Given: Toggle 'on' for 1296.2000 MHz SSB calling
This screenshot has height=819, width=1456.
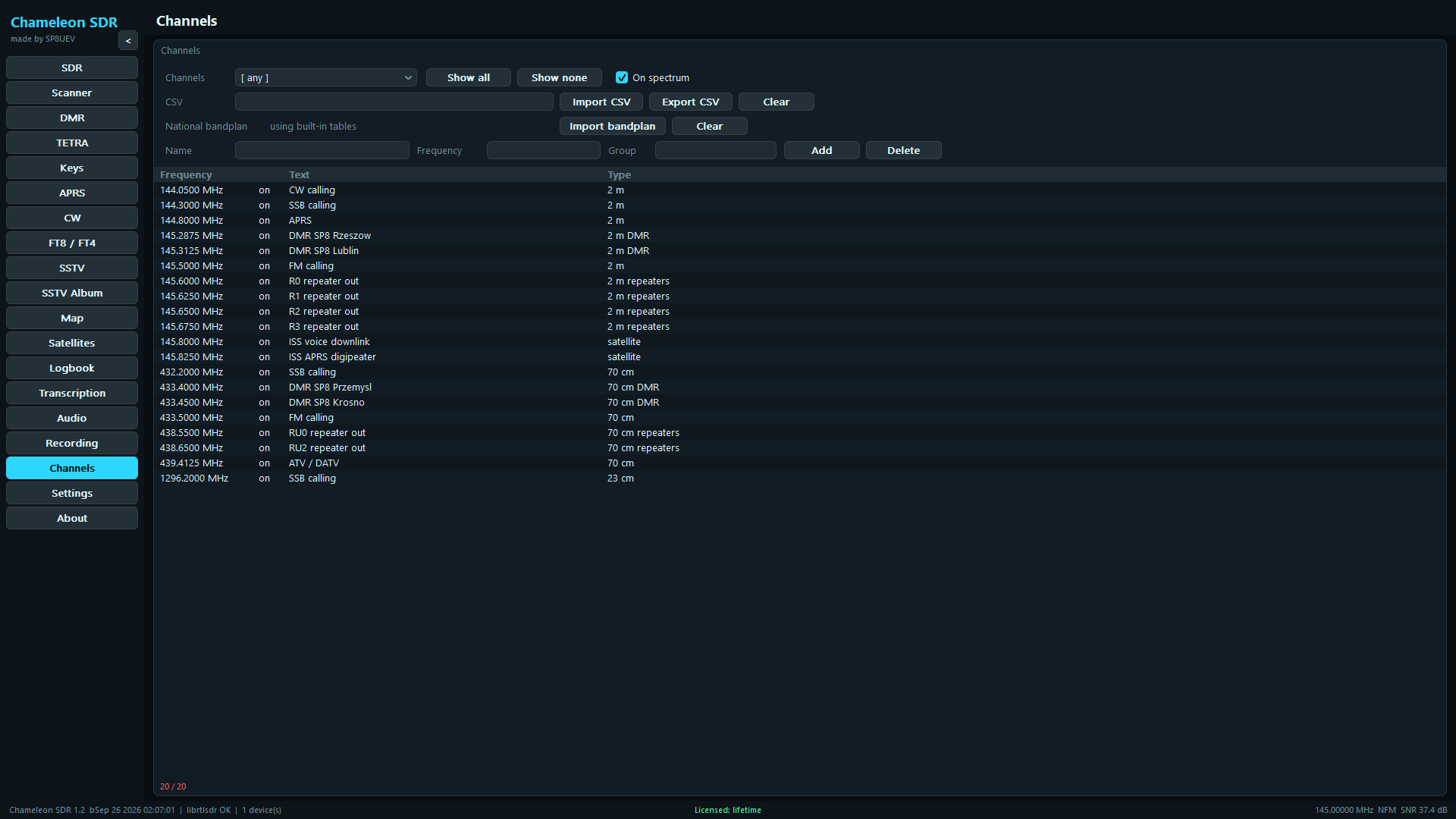Looking at the screenshot, I should tap(264, 479).
